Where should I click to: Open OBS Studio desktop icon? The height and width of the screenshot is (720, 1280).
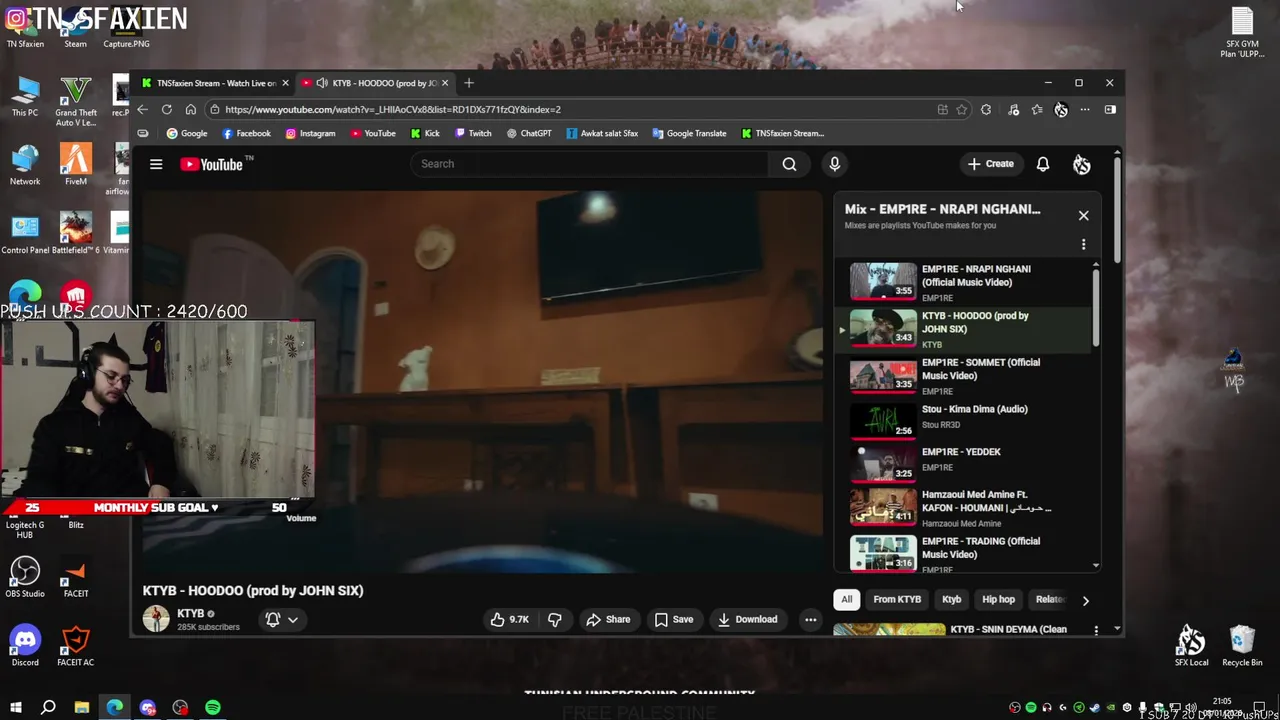click(25, 577)
